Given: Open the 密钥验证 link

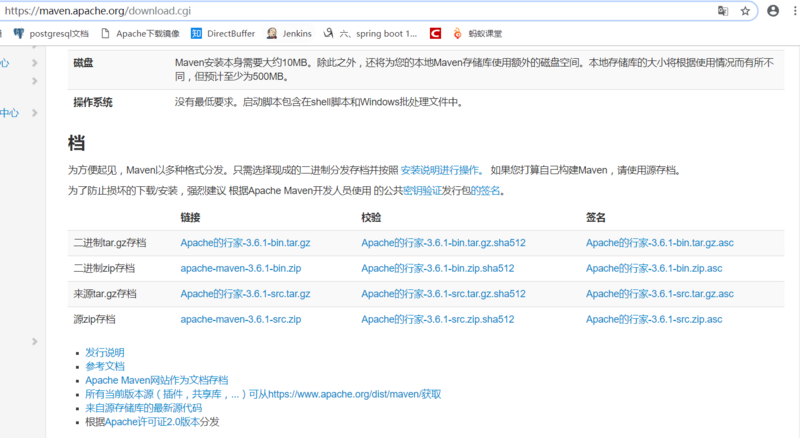Looking at the screenshot, I should click(422, 190).
